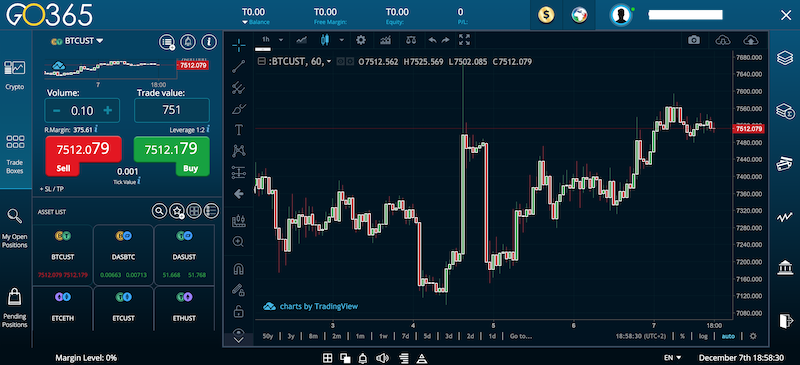The height and width of the screenshot is (365, 800).
Task: Toggle magnet mode in drawing toolbar
Action: pyautogui.click(x=238, y=269)
